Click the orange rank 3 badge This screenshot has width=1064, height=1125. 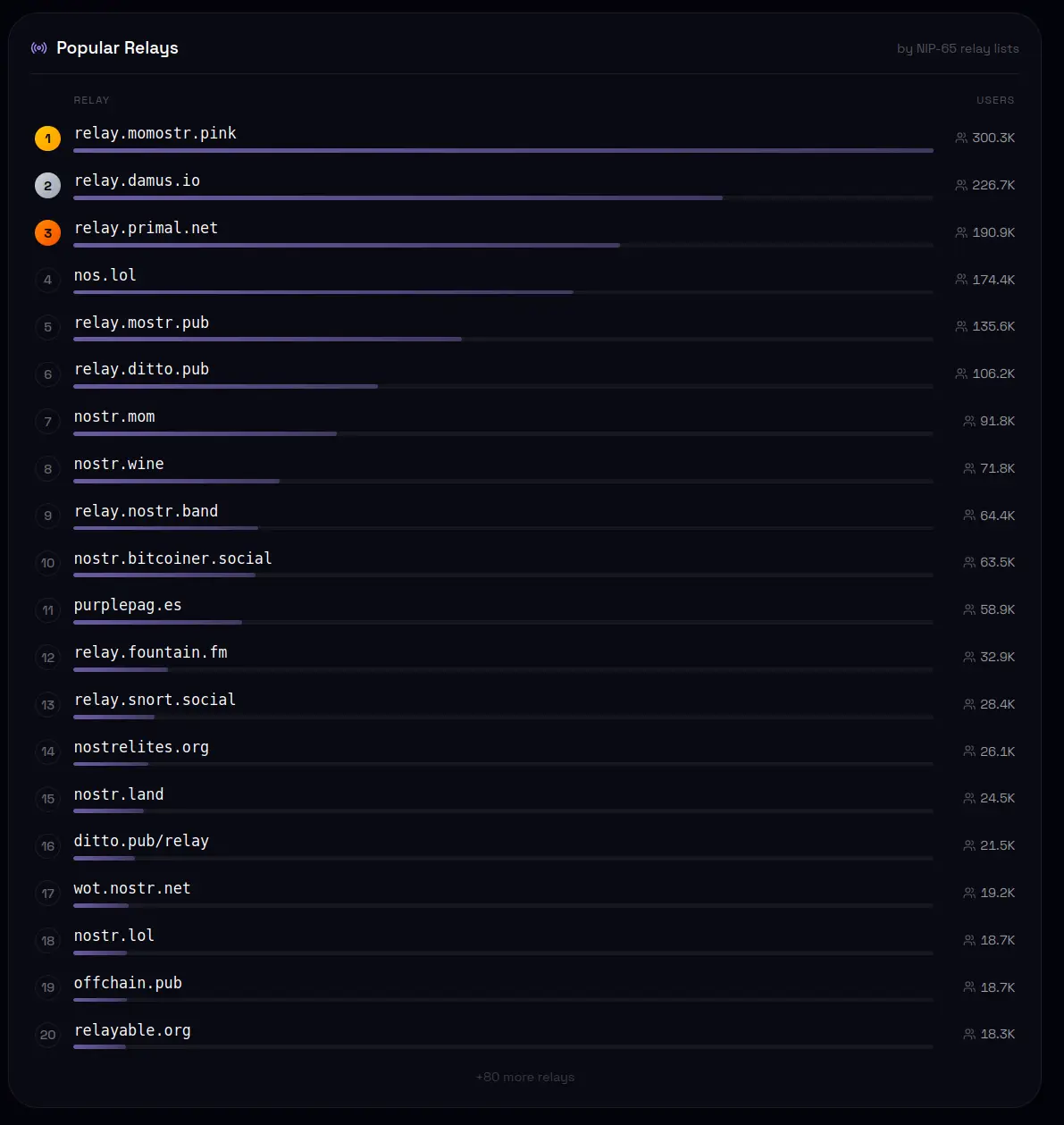point(48,233)
